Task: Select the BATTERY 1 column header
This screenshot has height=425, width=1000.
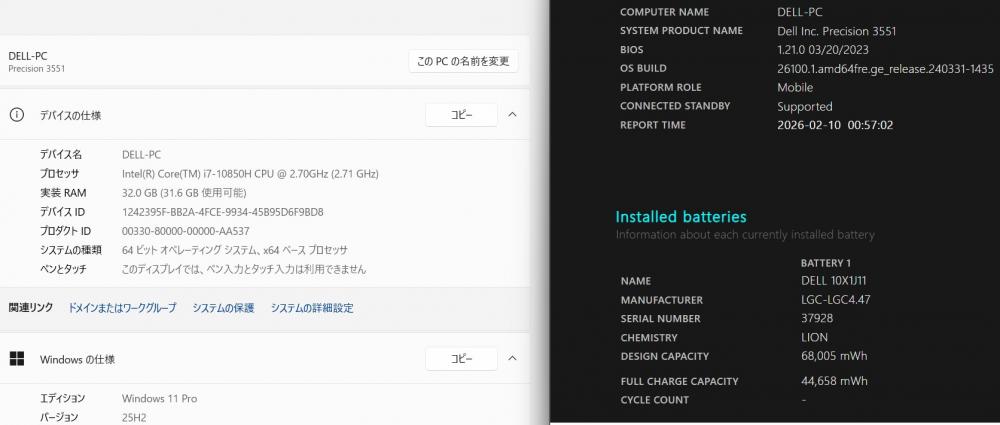Action: [x=826, y=263]
